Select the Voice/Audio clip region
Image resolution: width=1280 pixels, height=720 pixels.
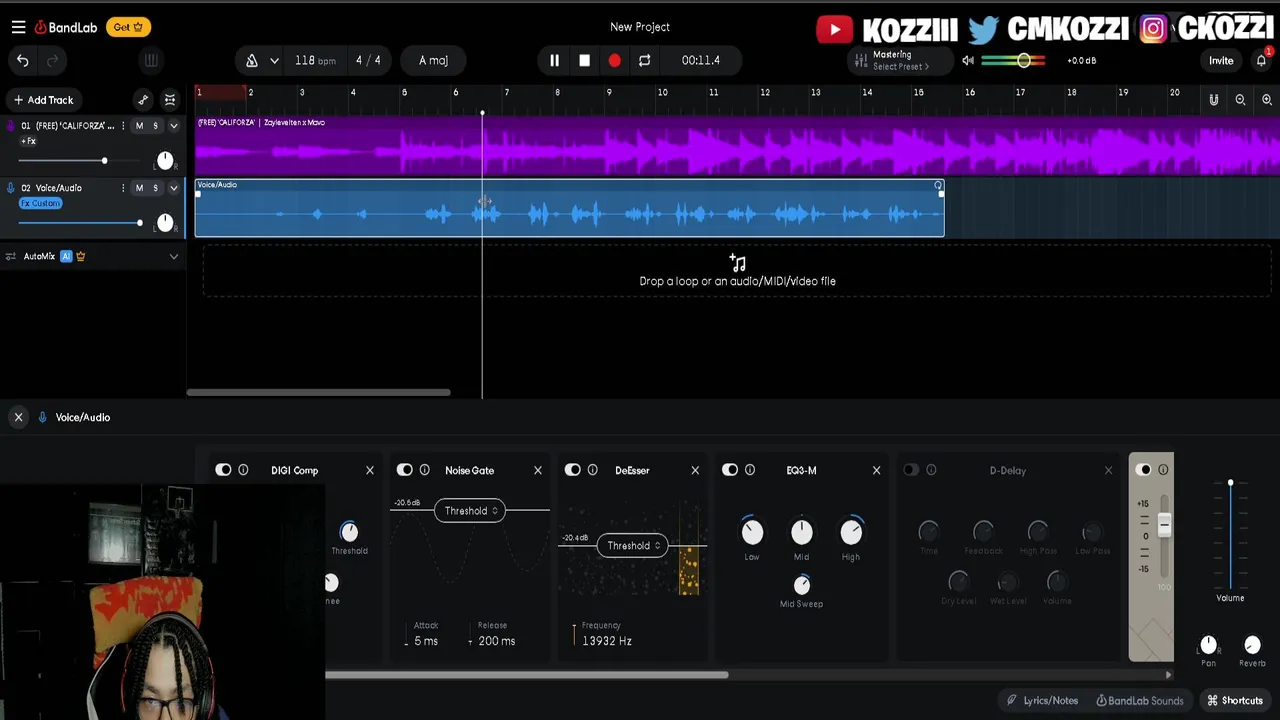pyautogui.click(x=569, y=208)
